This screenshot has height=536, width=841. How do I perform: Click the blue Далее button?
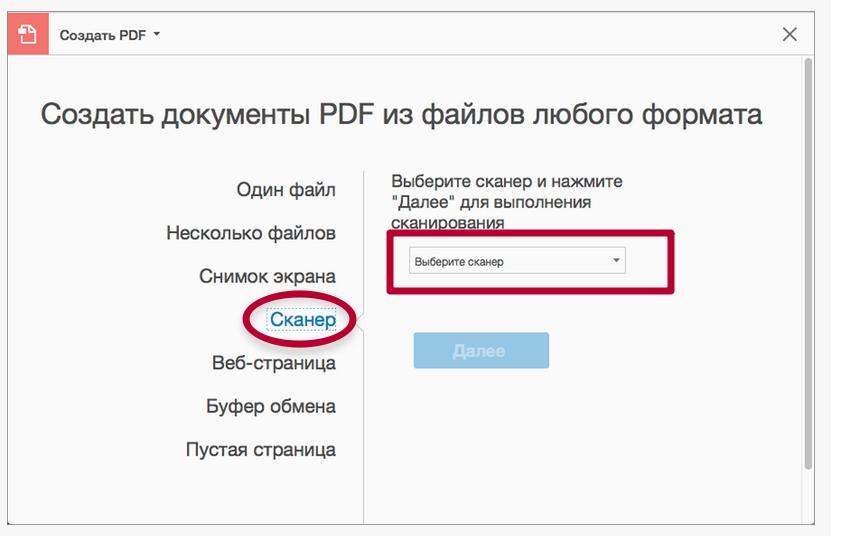pos(481,350)
